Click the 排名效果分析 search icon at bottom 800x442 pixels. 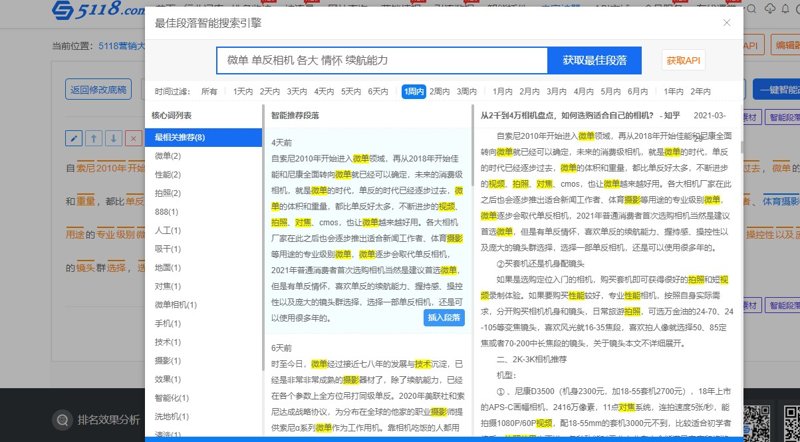(x=63, y=420)
